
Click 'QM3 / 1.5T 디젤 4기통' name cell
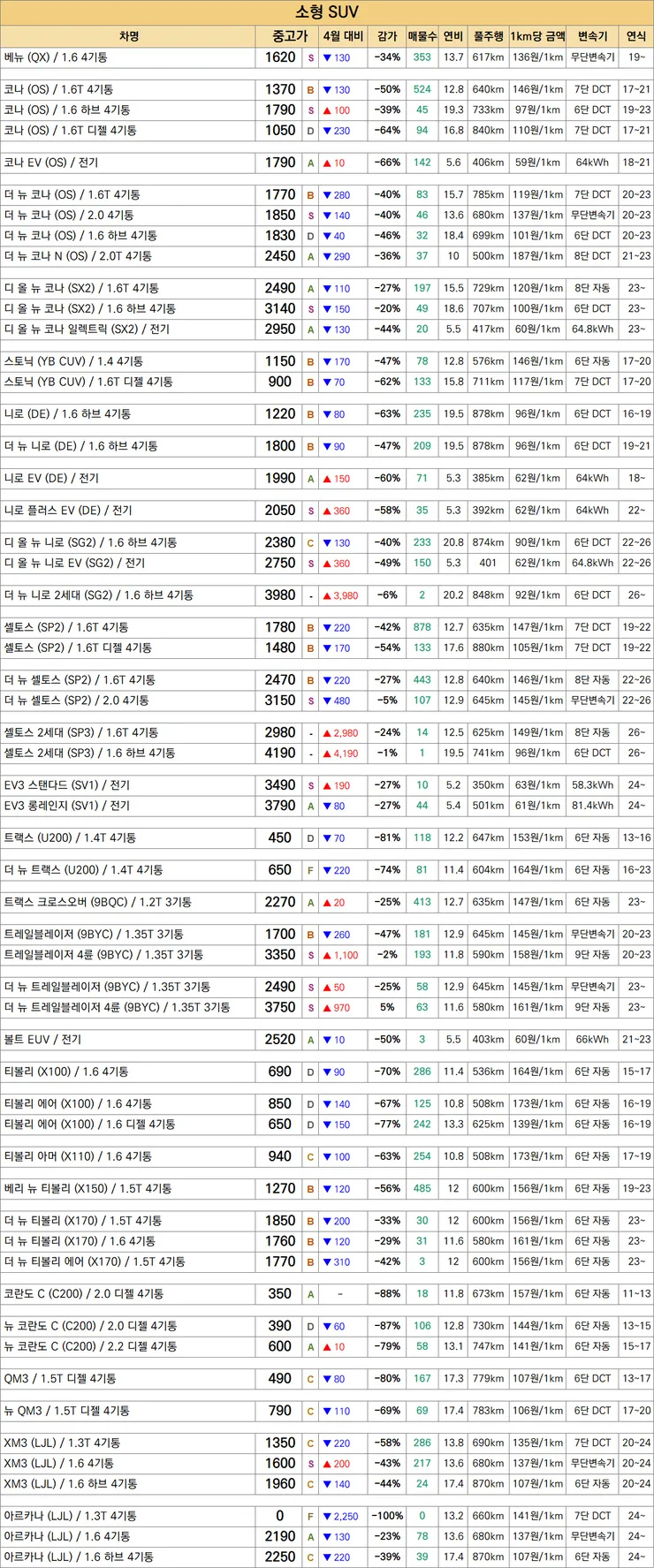[60, 1379]
